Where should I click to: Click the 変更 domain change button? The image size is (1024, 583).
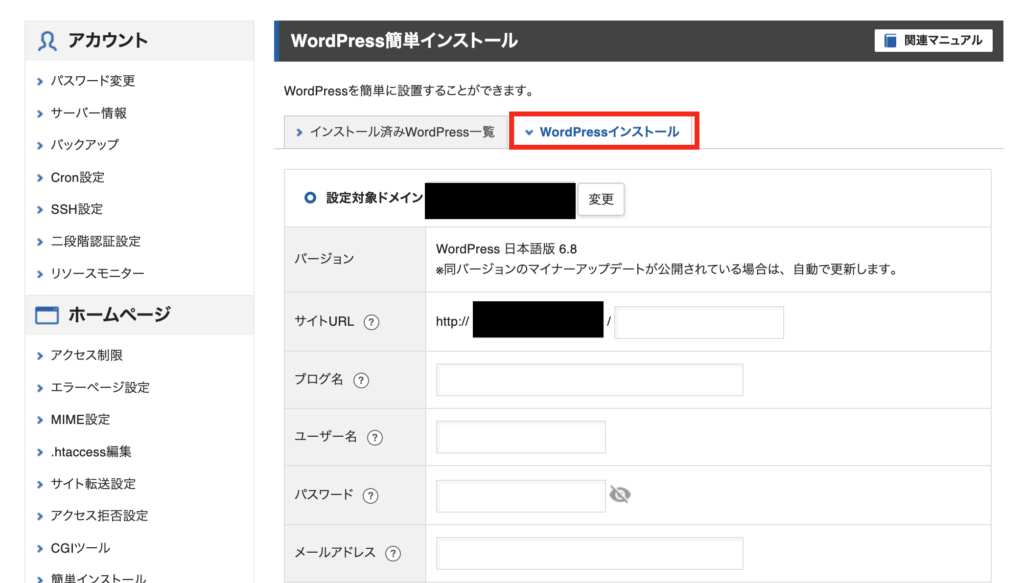(601, 199)
